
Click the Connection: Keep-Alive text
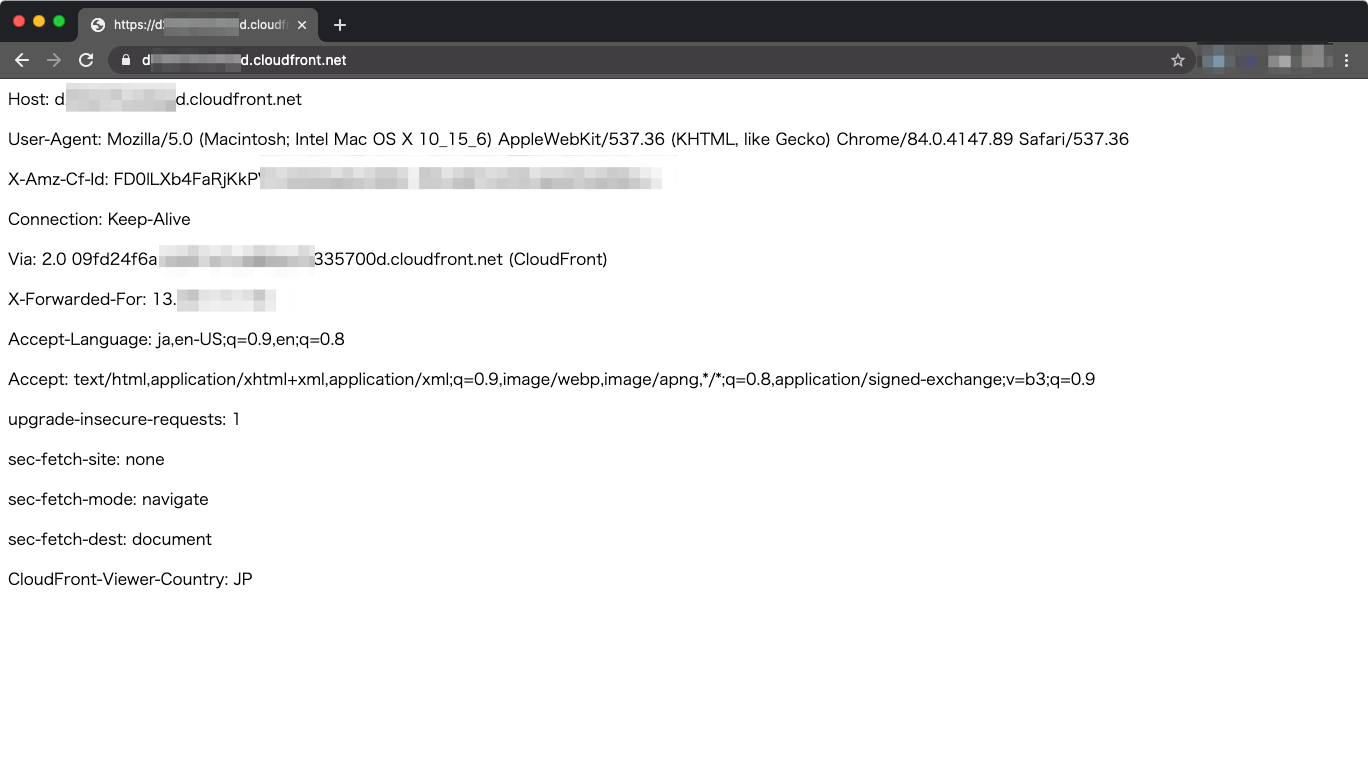tap(99, 219)
